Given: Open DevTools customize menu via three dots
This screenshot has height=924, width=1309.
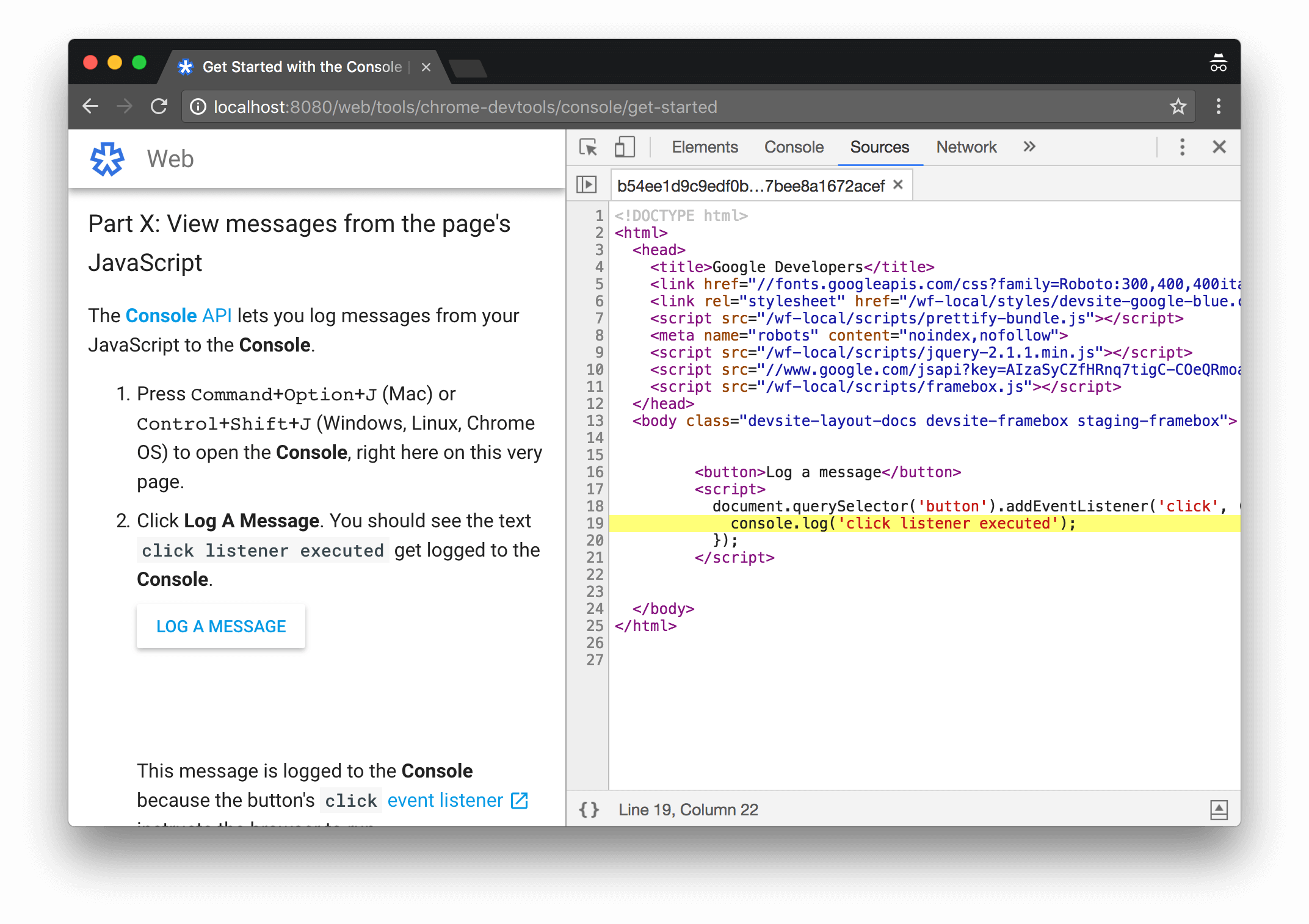Looking at the screenshot, I should (x=1182, y=146).
